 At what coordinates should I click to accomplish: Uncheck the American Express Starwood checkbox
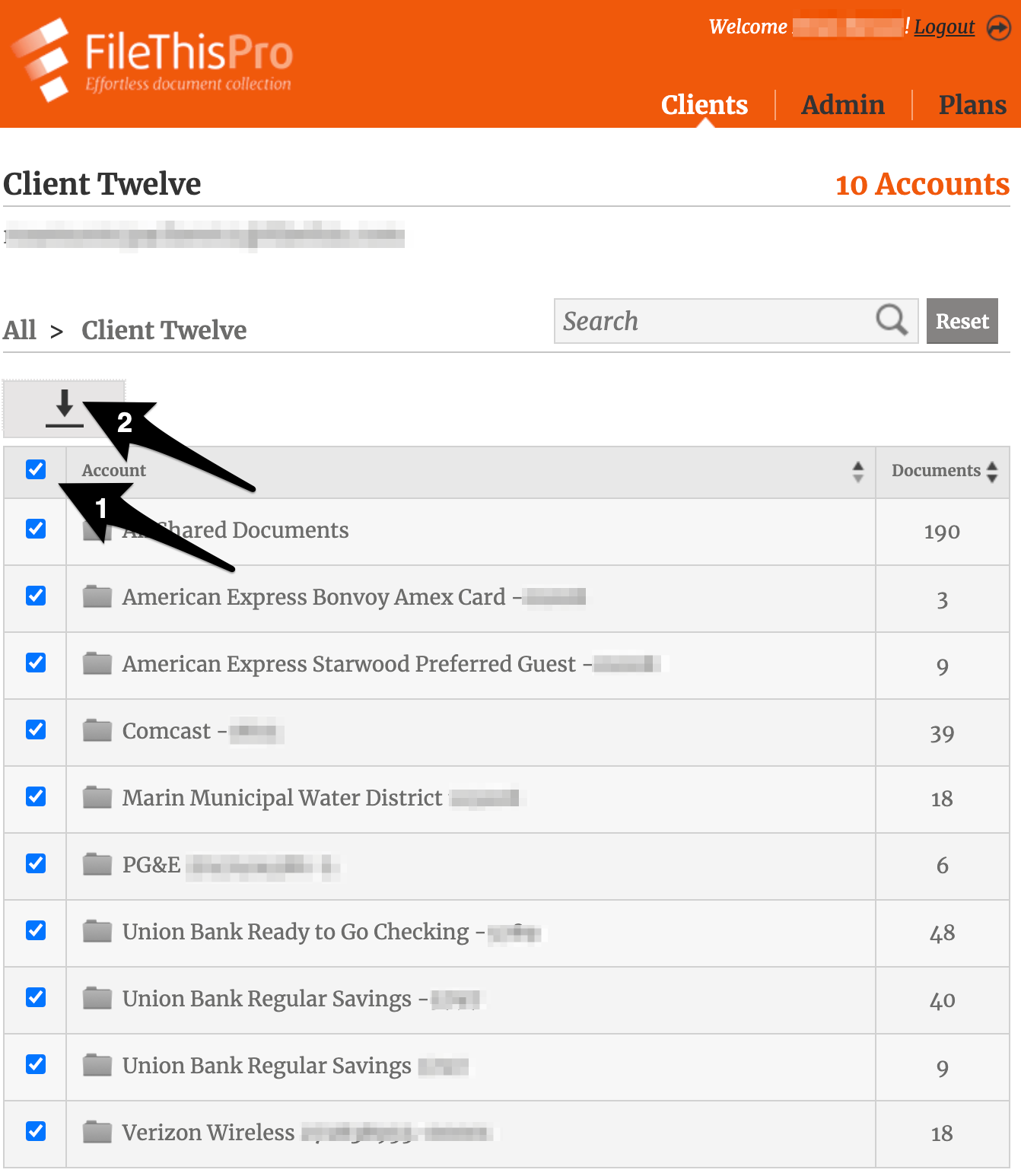[36, 663]
